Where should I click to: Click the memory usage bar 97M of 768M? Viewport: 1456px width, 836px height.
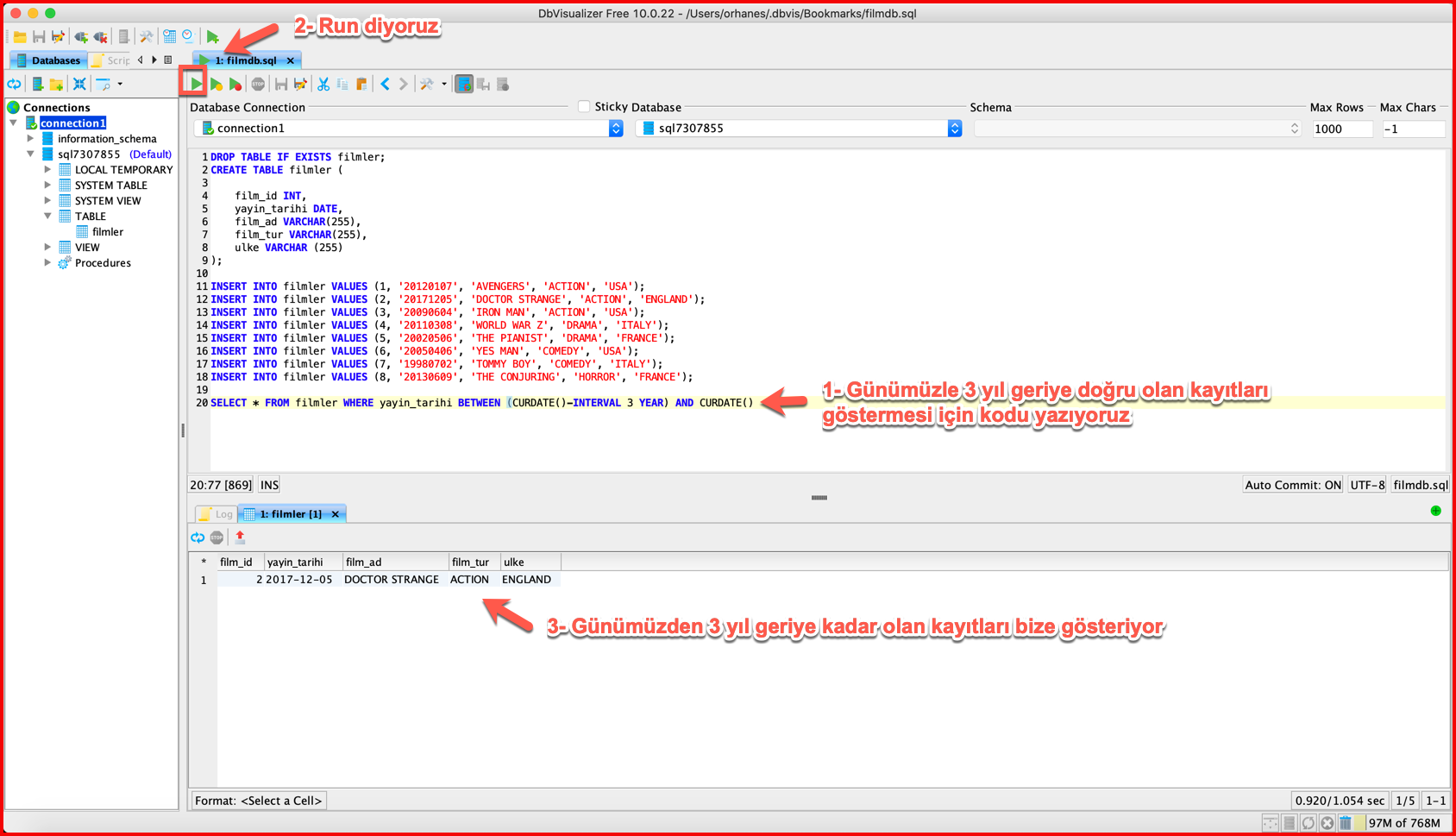[x=1404, y=823]
